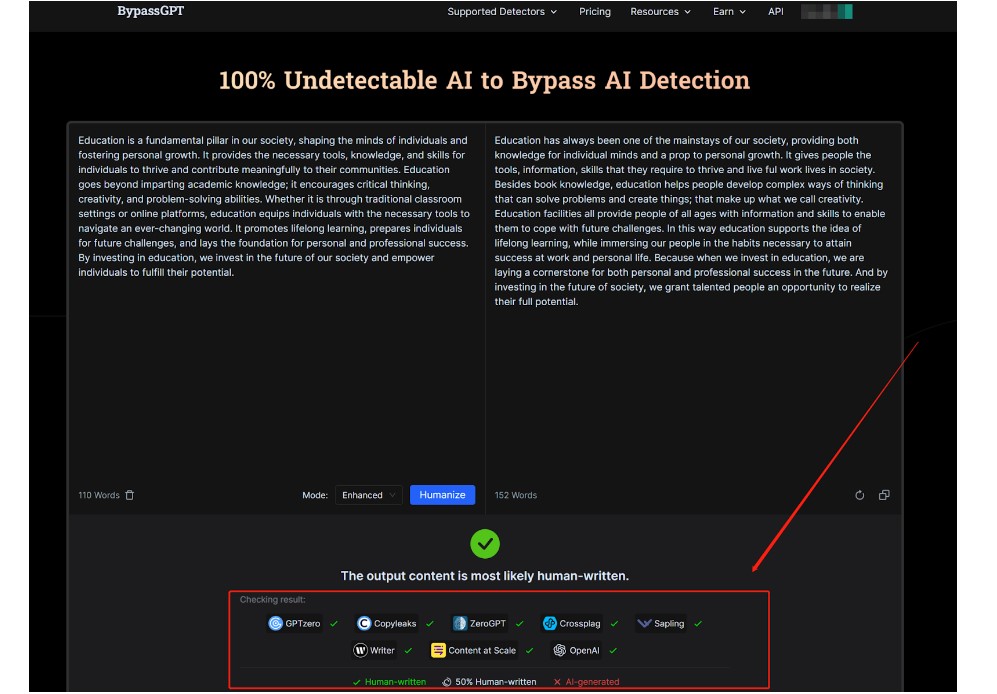Click the input text area
Screen dimensions: 997x694
tap(275, 305)
